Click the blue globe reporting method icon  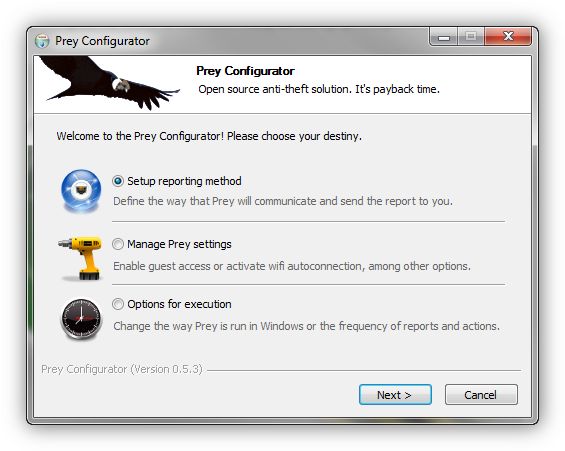[x=81, y=191]
